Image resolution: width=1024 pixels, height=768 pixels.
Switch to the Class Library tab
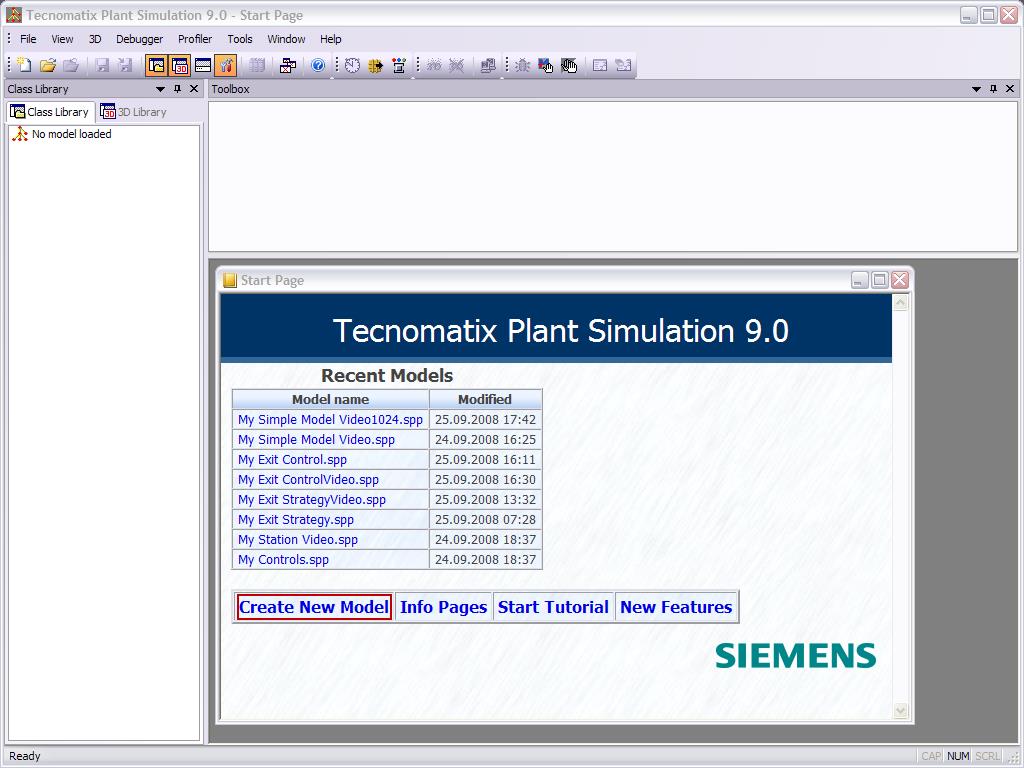[50, 112]
